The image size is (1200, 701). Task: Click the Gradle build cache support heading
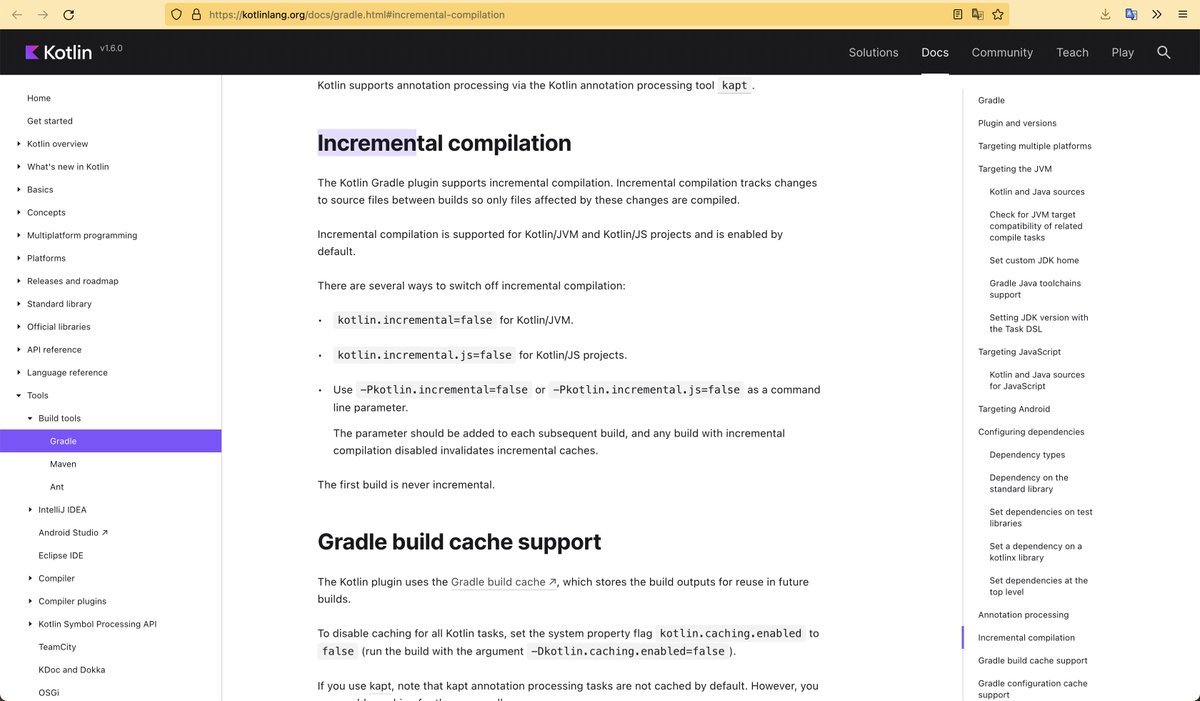459,542
